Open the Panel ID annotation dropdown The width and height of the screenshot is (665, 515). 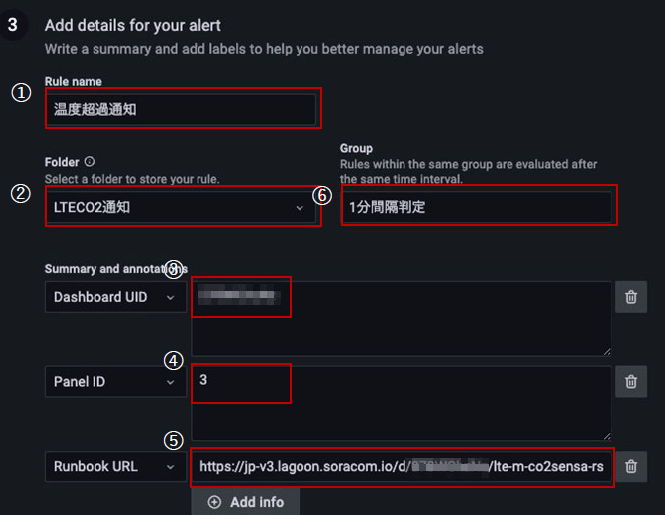[116, 381]
